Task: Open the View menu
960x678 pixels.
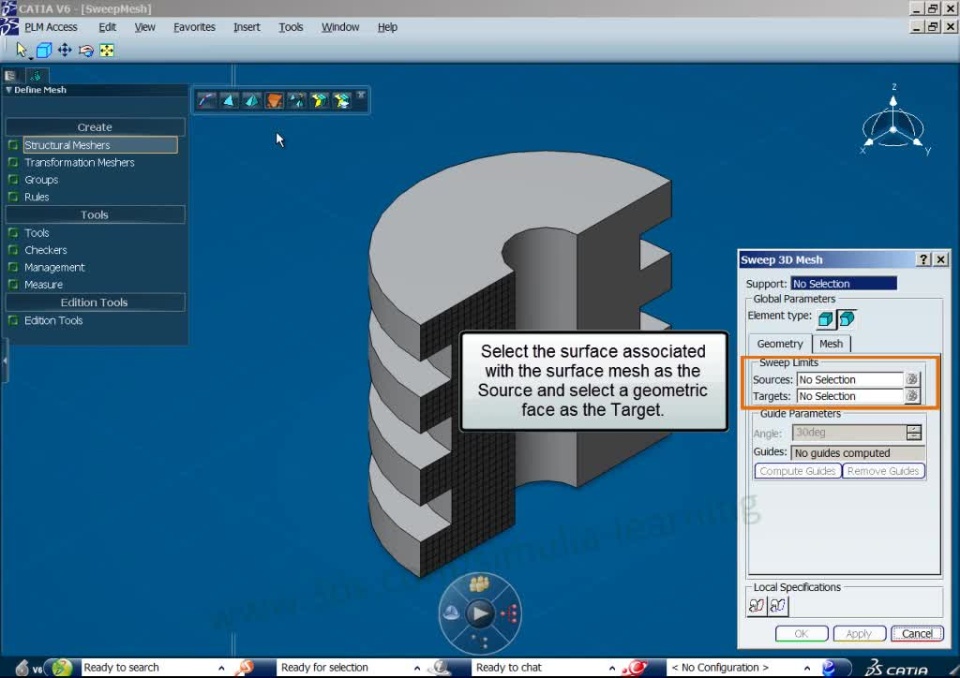Action: tap(144, 27)
